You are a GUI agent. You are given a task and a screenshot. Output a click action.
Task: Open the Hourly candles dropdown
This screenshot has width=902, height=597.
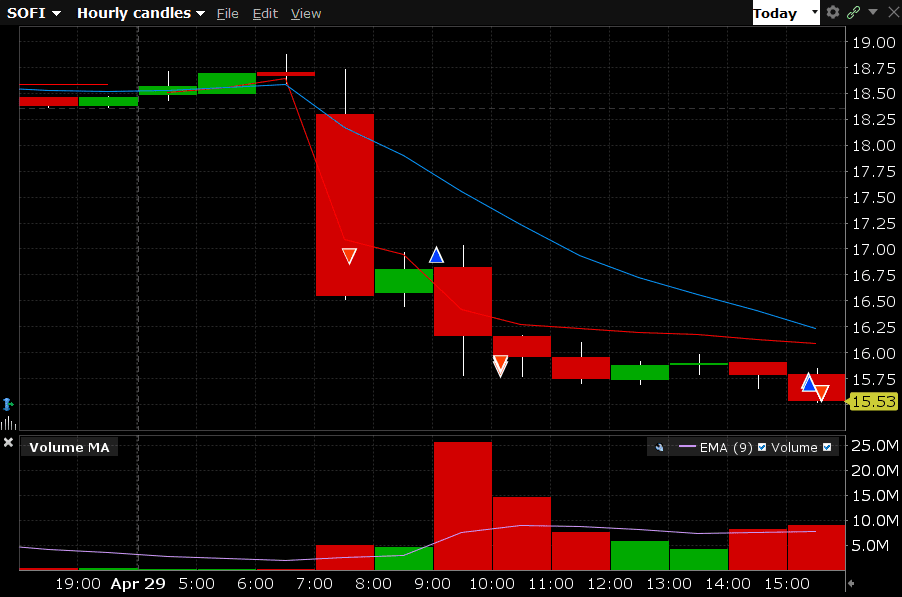tap(141, 13)
